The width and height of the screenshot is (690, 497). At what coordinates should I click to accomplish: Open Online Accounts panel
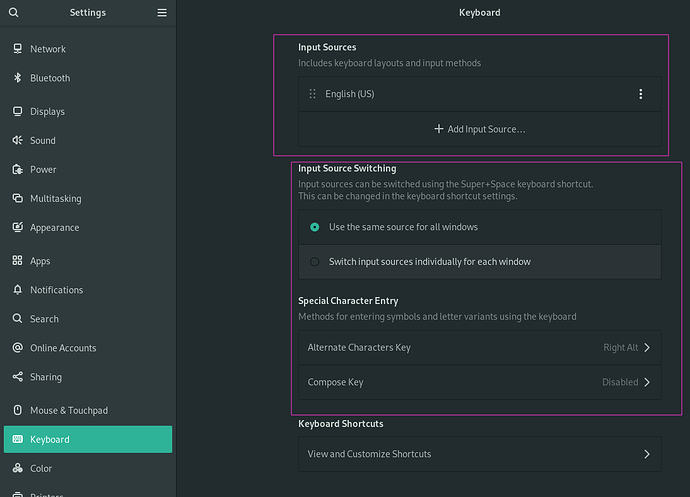click(63, 348)
